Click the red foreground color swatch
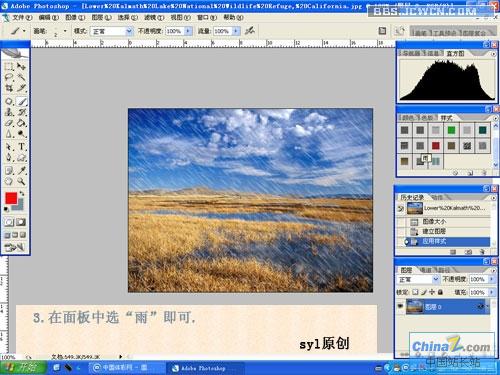 pos(11,198)
